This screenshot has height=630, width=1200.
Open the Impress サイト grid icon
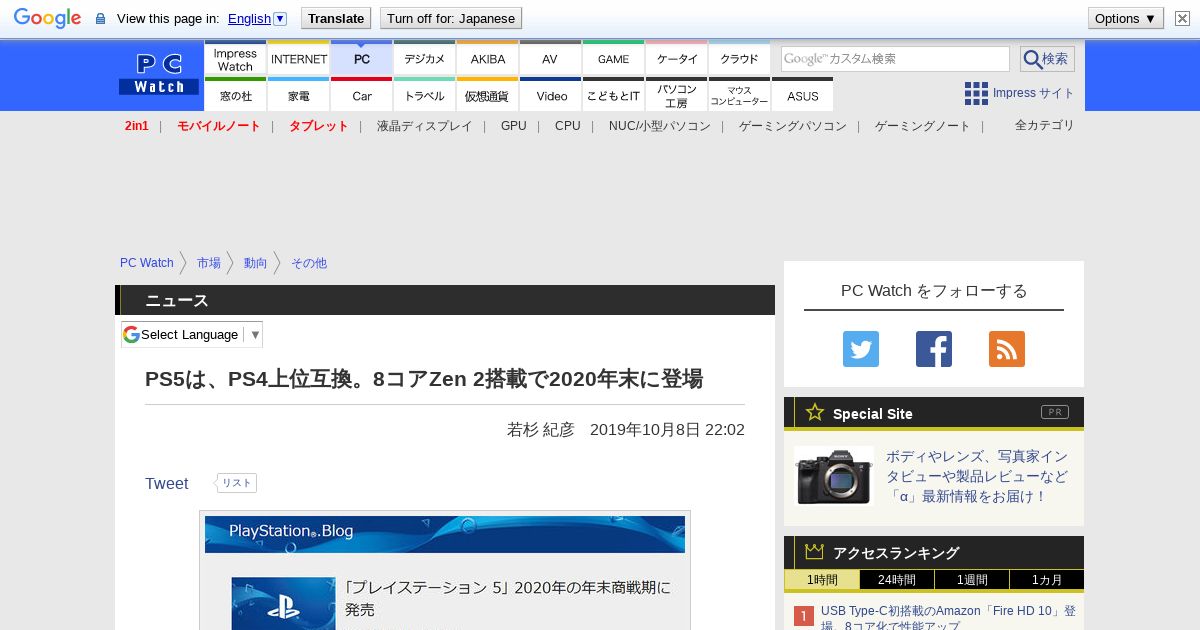tap(976, 93)
